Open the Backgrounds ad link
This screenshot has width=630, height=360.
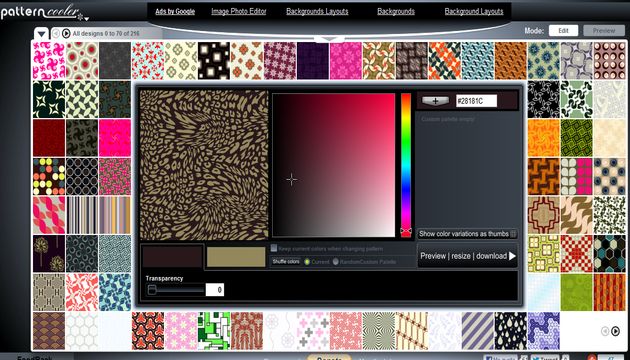click(396, 11)
